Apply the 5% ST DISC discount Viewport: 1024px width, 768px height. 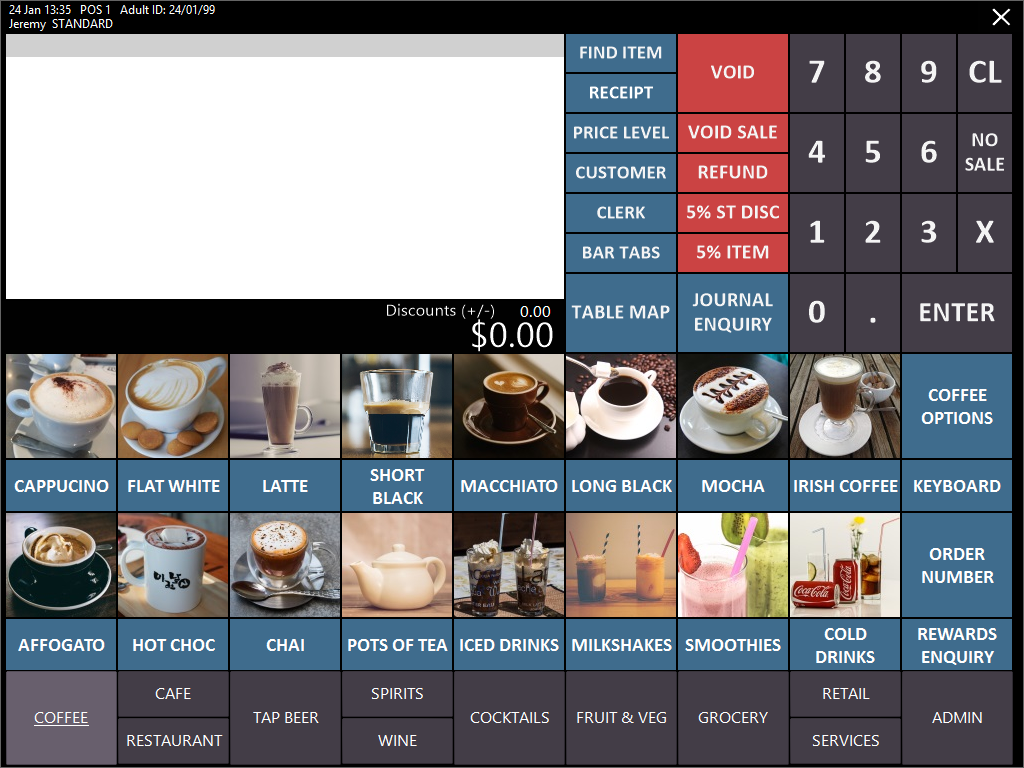(733, 212)
